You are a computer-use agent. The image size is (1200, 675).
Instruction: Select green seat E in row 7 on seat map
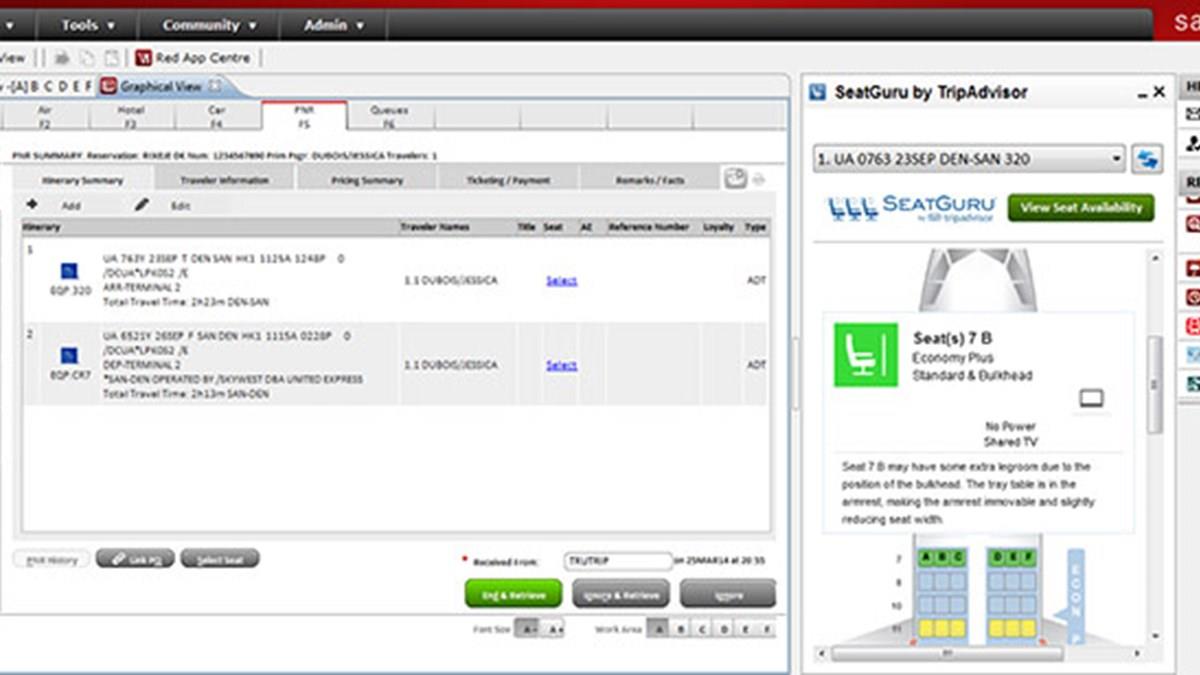[x=1012, y=557]
